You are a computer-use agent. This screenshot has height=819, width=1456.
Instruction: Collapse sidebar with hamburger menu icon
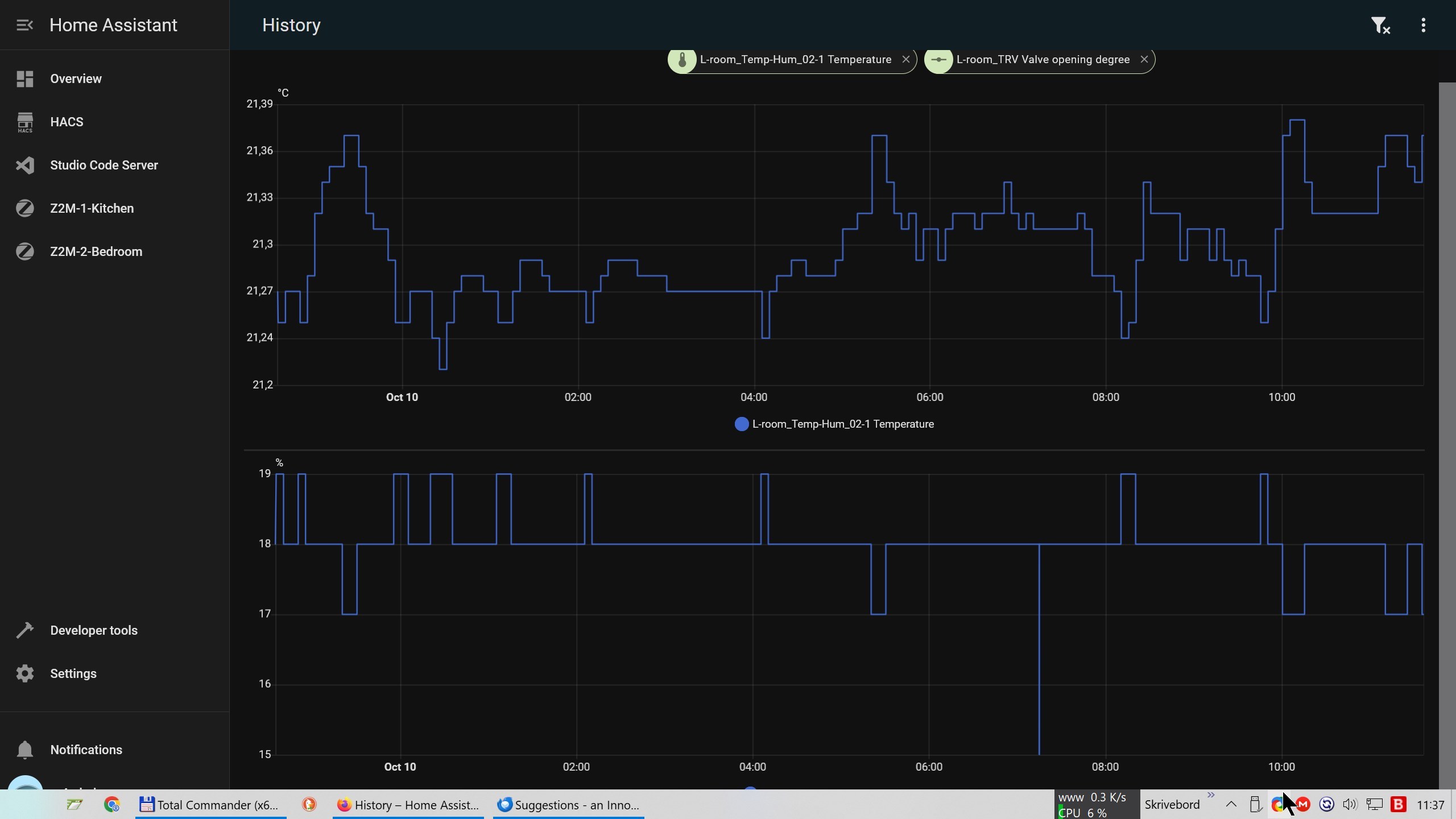coord(24,25)
